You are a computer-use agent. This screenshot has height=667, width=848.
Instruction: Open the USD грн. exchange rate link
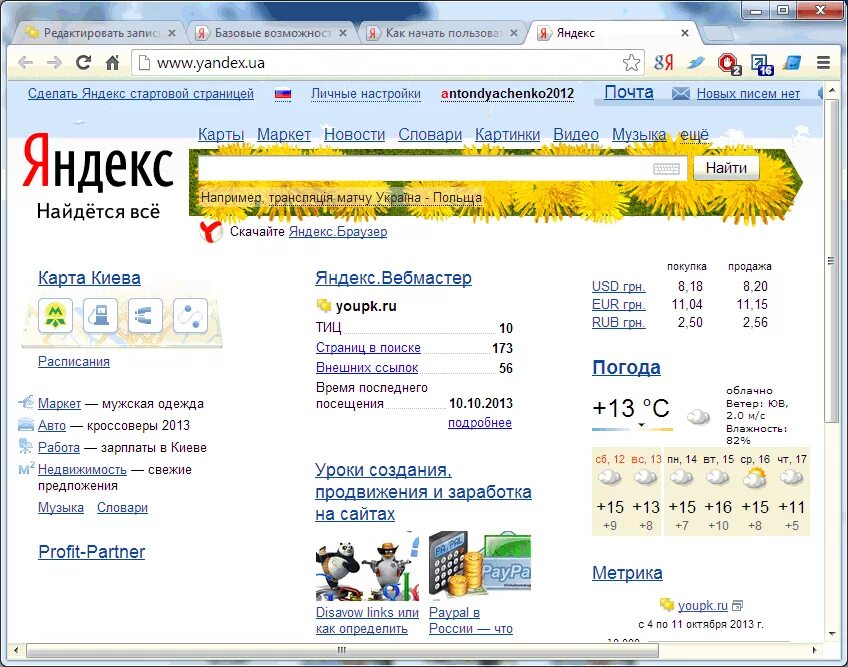click(x=619, y=286)
